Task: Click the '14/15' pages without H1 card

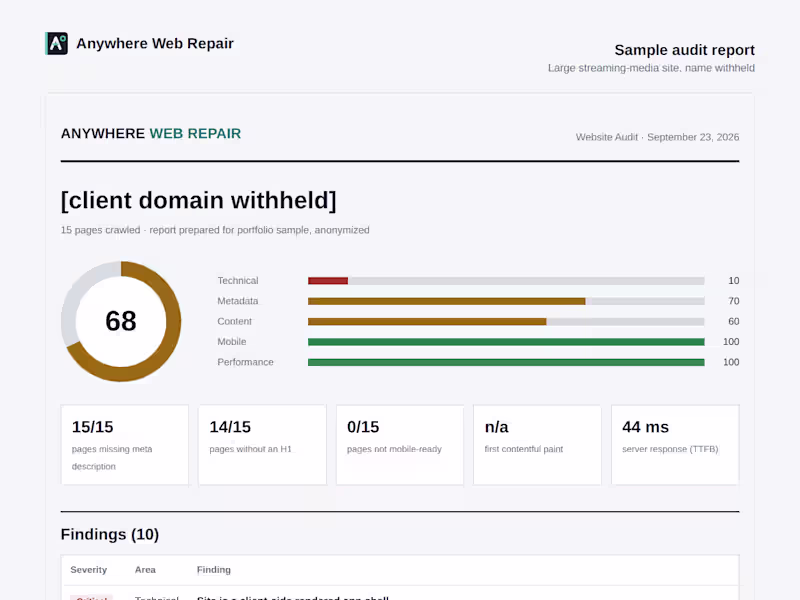Action: [x=262, y=445]
